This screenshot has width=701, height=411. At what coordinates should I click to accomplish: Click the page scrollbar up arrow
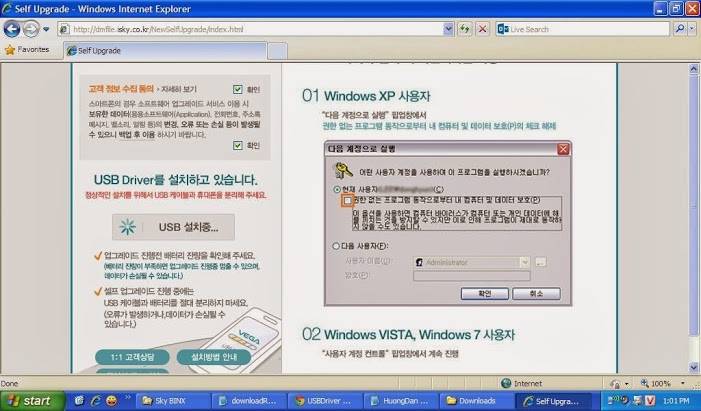click(x=693, y=68)
